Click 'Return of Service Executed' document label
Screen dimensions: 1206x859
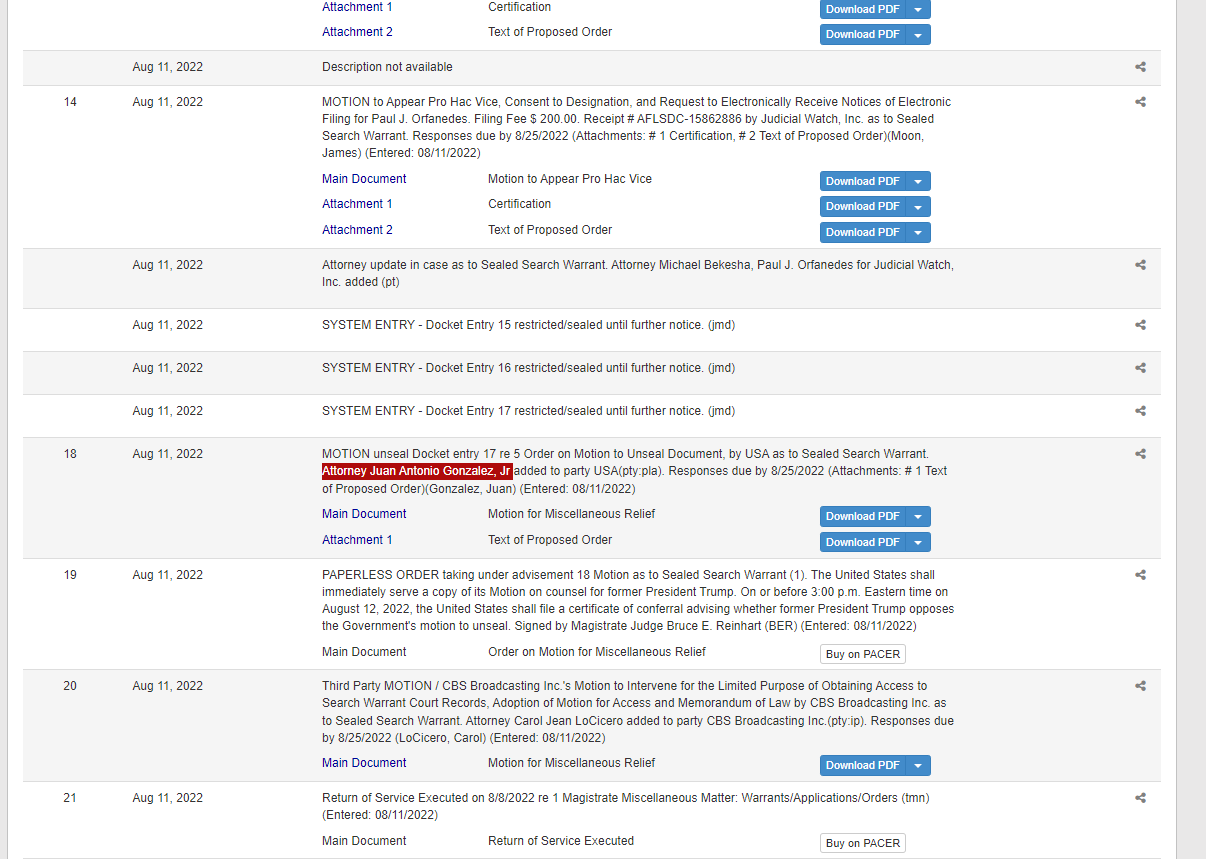(561, 841)
